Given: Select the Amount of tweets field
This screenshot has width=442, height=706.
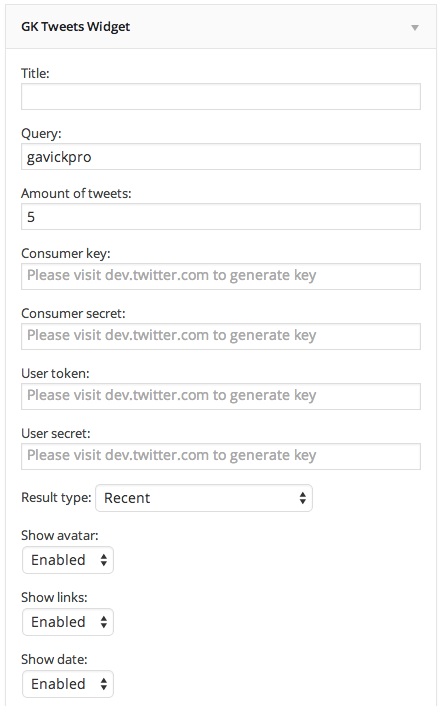Looking at the screenshot, I should (x=221, y=217).
